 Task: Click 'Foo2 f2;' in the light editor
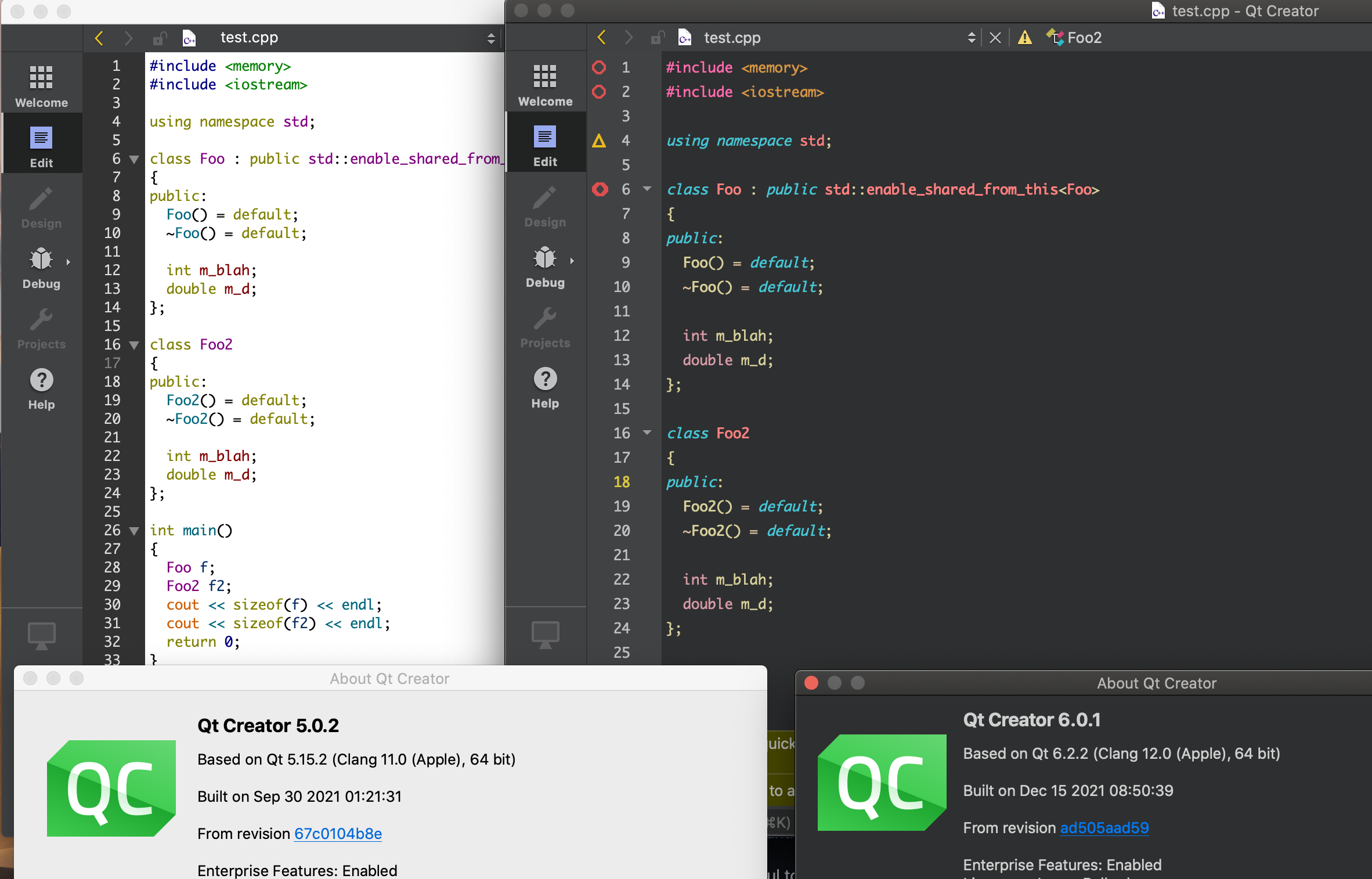198,586
